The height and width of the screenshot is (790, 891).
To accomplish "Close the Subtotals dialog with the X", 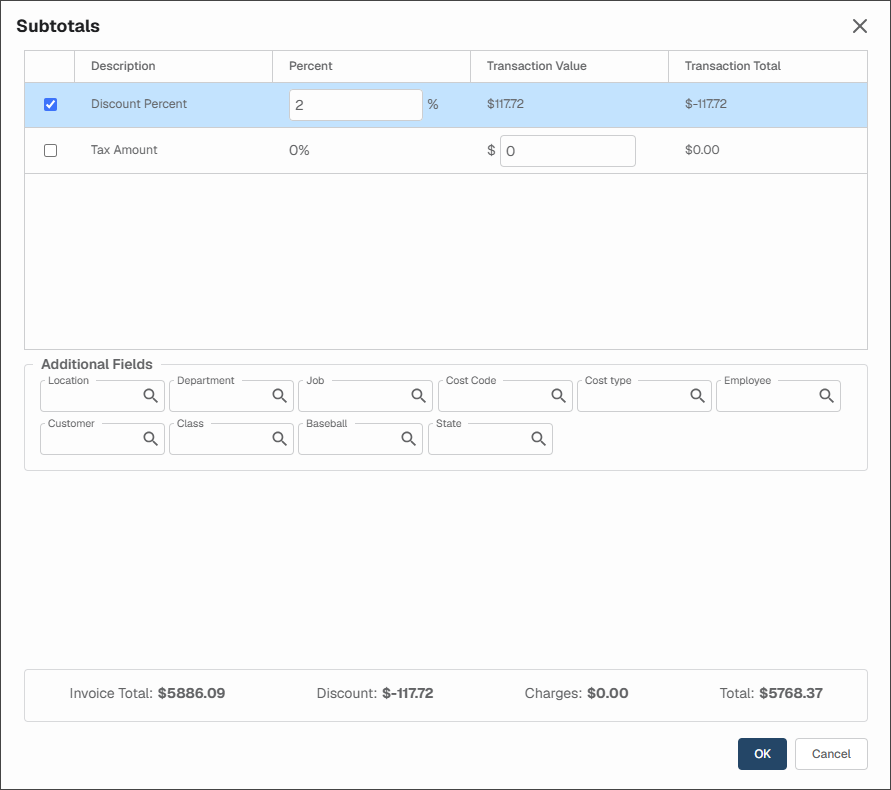I will pyautogui.click(x=860, y=26).
